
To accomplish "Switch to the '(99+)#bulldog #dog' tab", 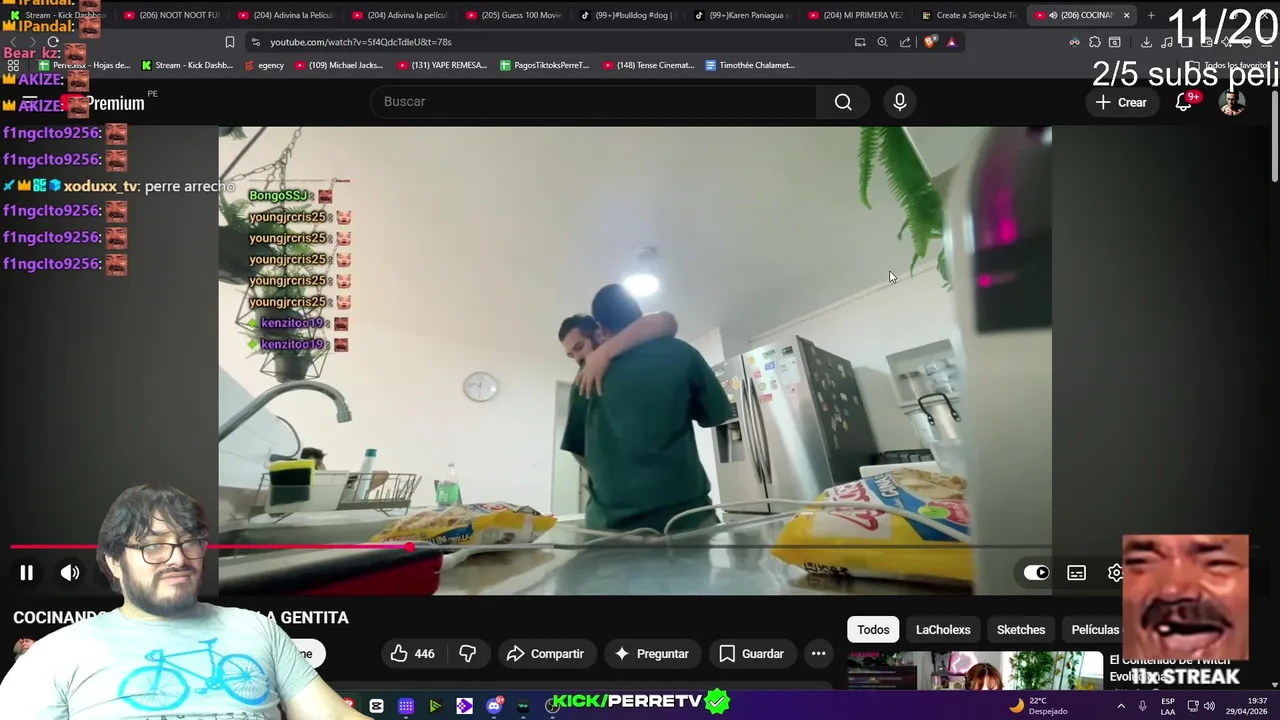I will coord(628,15).
